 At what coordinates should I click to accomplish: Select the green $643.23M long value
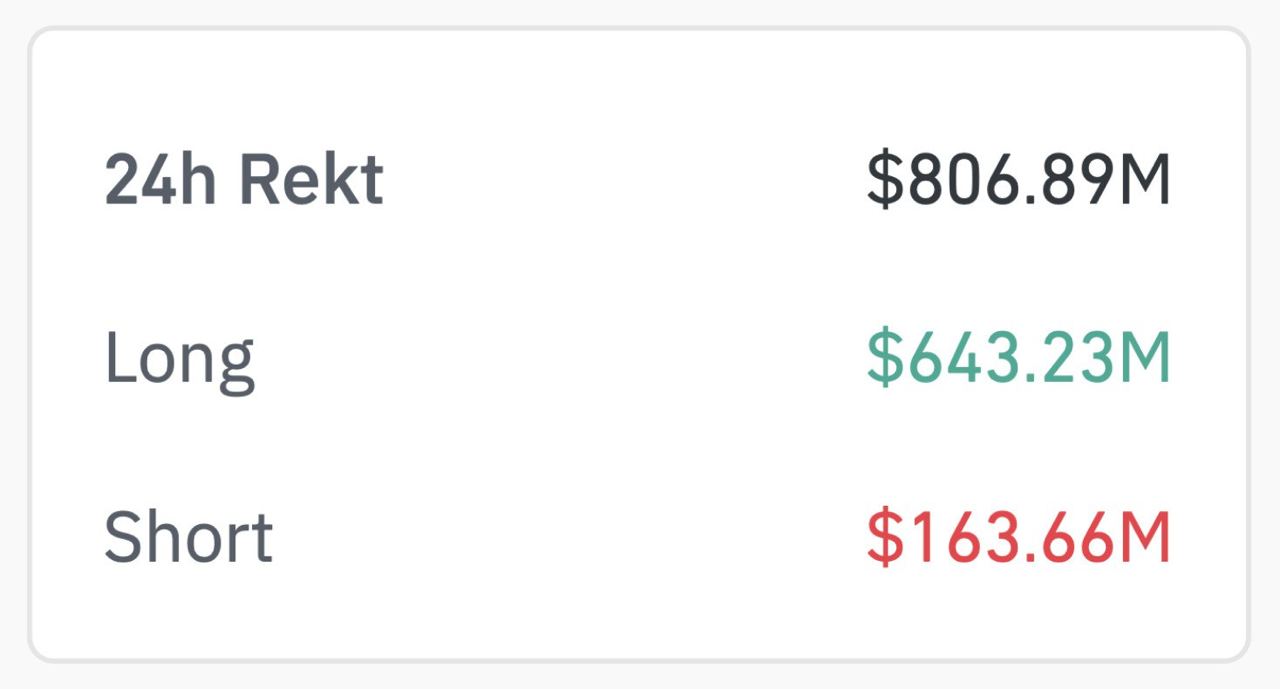[x=1018, y=358]
